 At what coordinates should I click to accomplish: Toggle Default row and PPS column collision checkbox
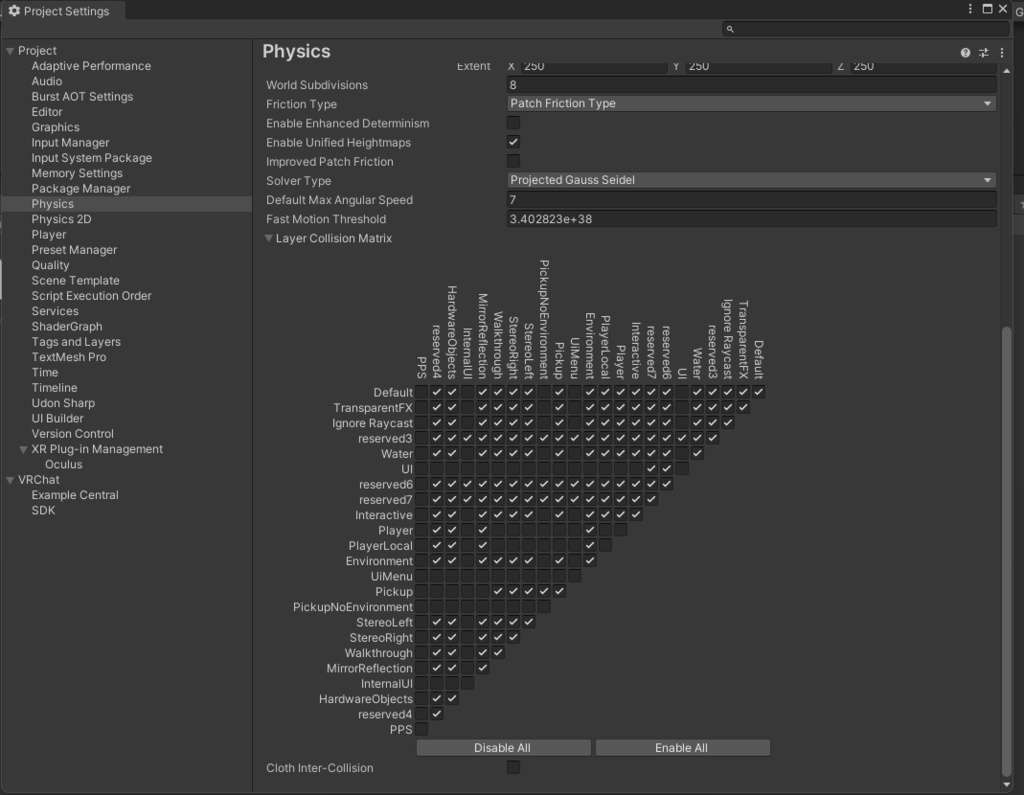(421, 392)
